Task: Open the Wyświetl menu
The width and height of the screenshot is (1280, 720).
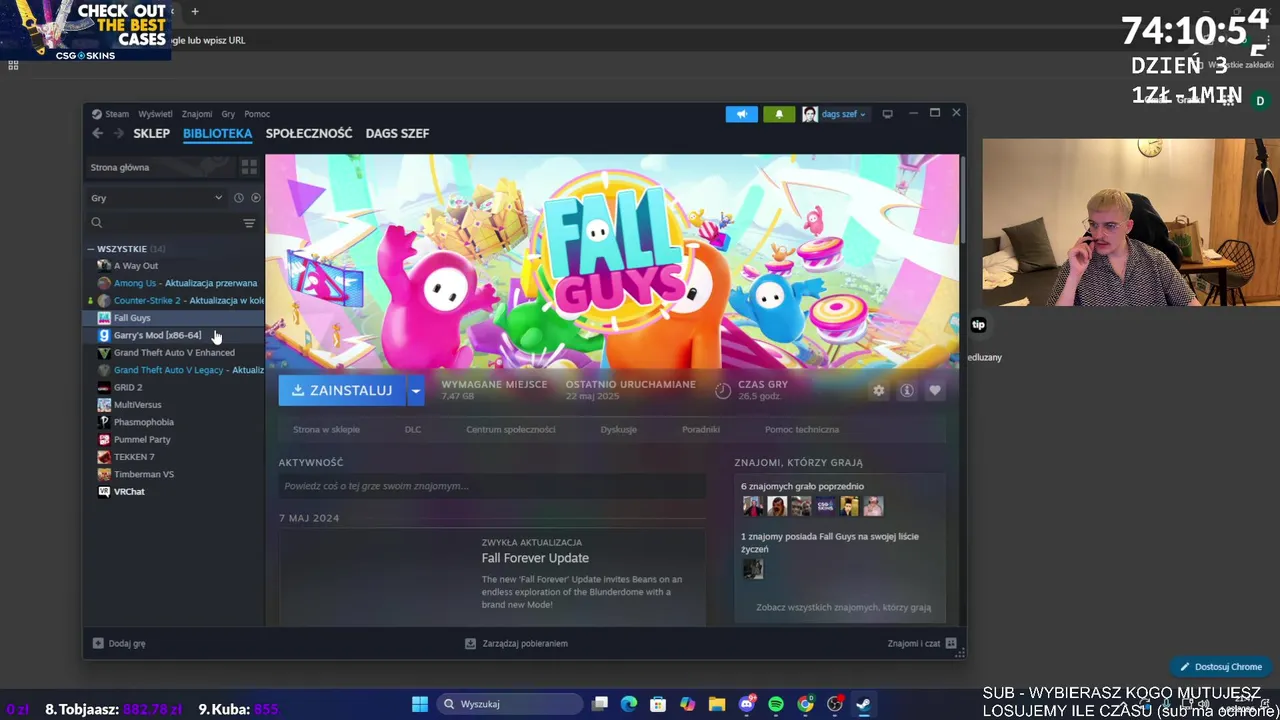Action: 155,114
